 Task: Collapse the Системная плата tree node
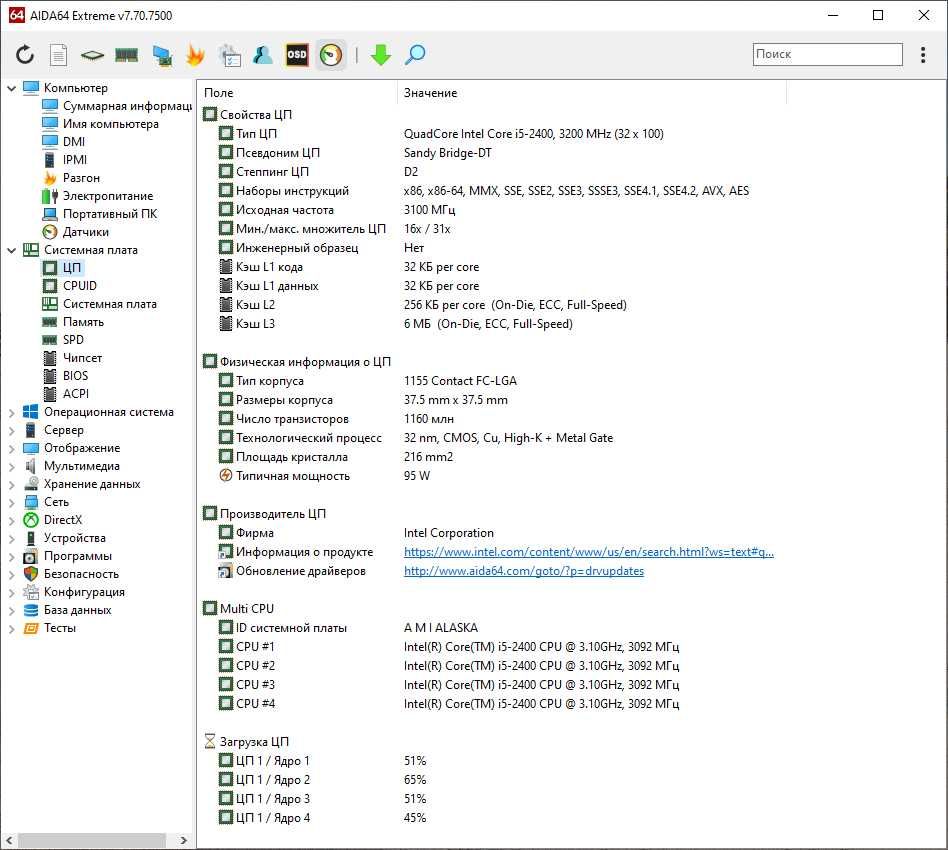click(x=11, y=250)
